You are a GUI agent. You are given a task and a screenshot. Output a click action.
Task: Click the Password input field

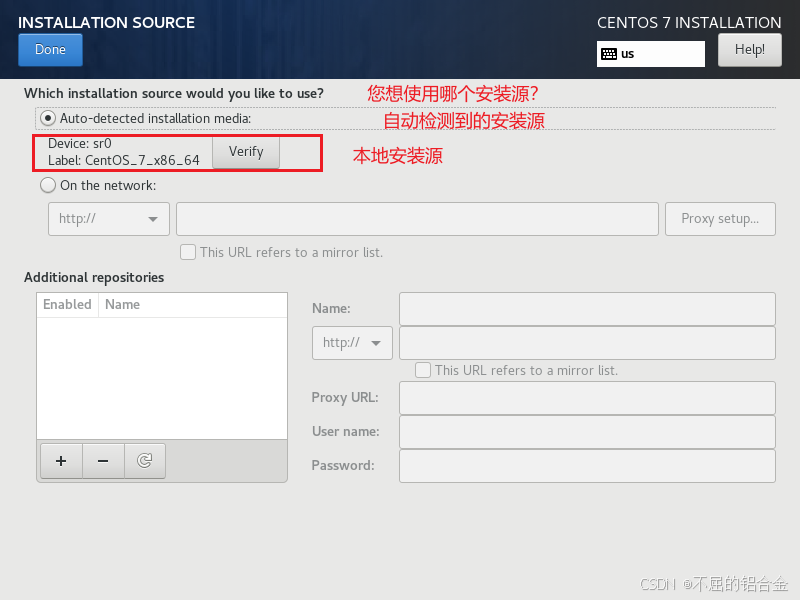tap(587, 466)
